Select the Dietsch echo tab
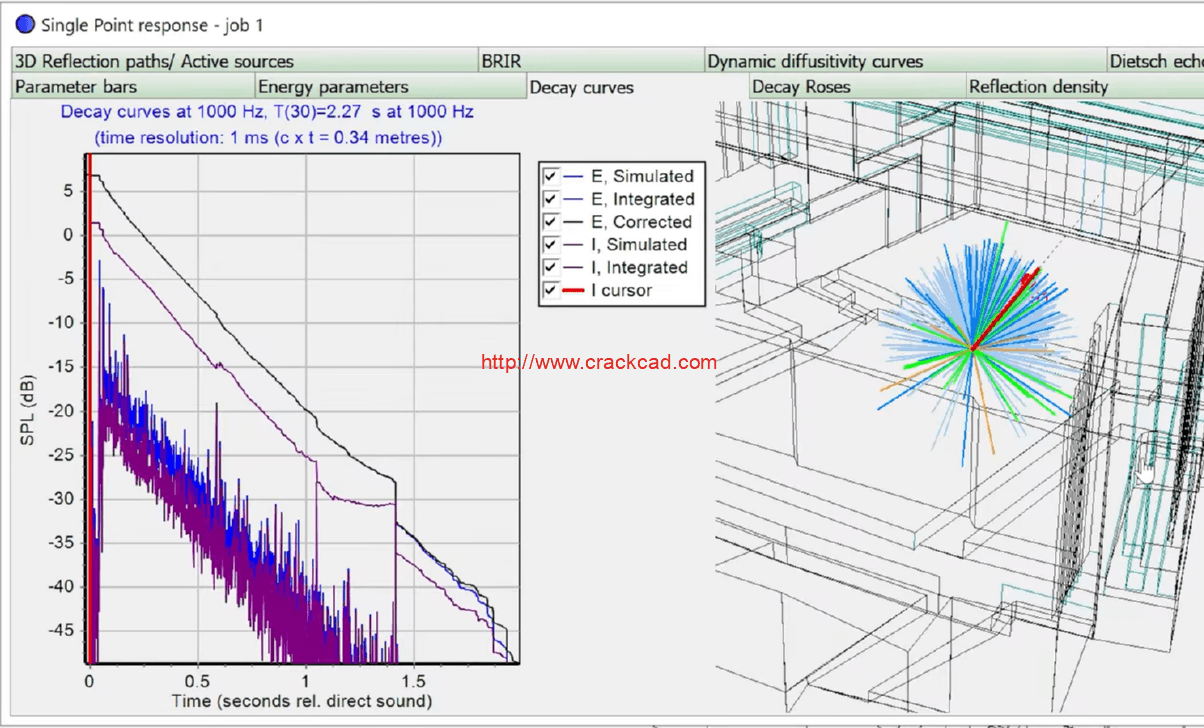The image size is (1204, 728). [1155, 61]
